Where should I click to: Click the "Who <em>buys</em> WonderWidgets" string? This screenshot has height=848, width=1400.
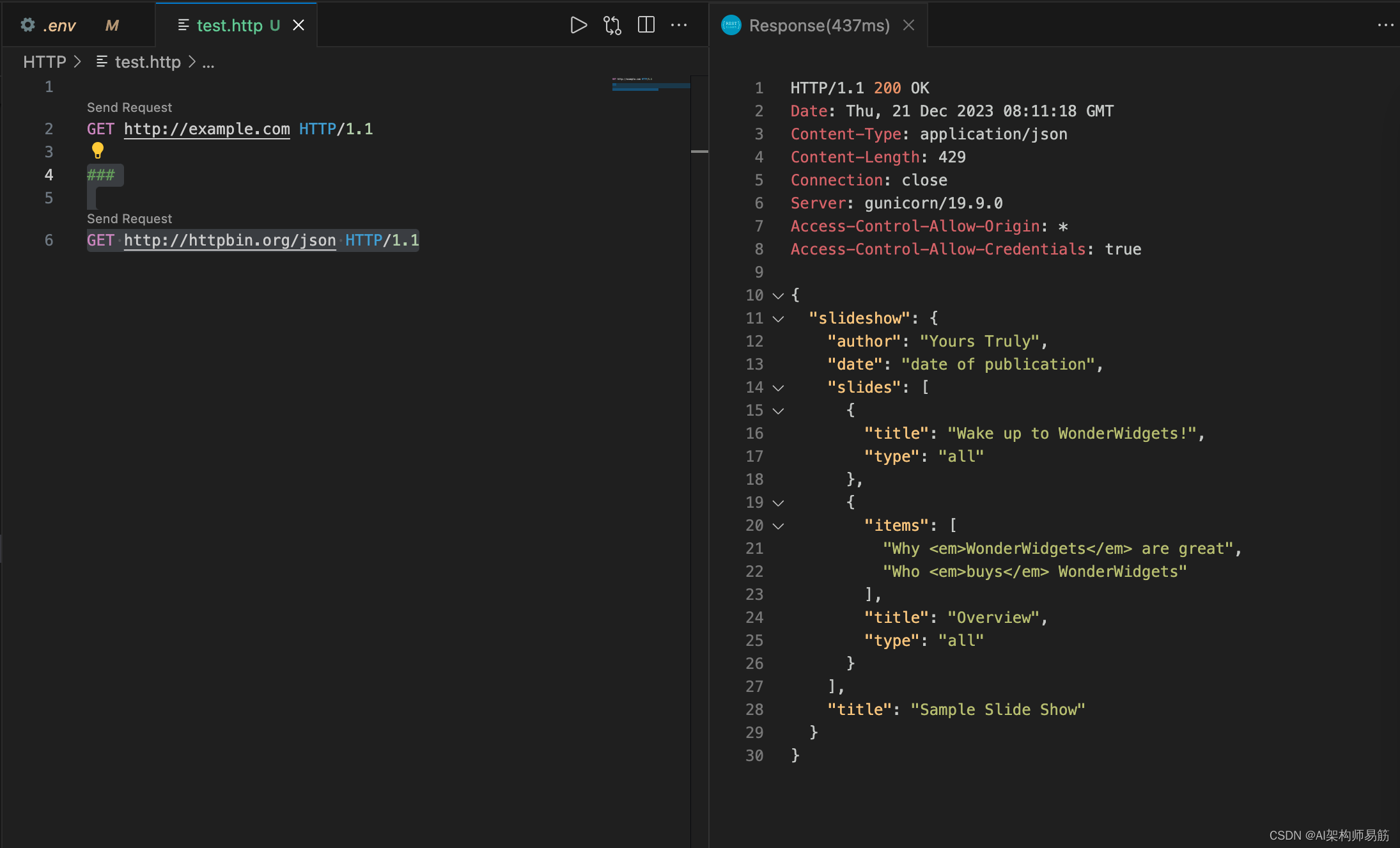pos(1034,572)
